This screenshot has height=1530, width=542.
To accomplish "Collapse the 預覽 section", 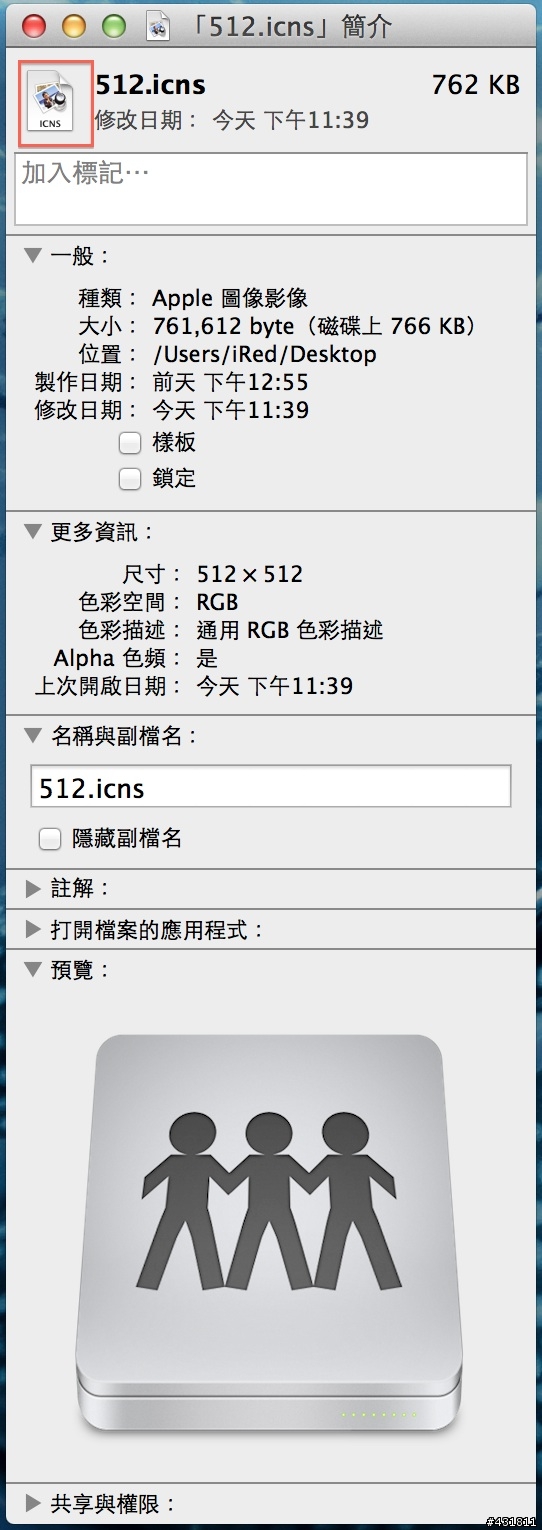I will (x=33, y=969).
